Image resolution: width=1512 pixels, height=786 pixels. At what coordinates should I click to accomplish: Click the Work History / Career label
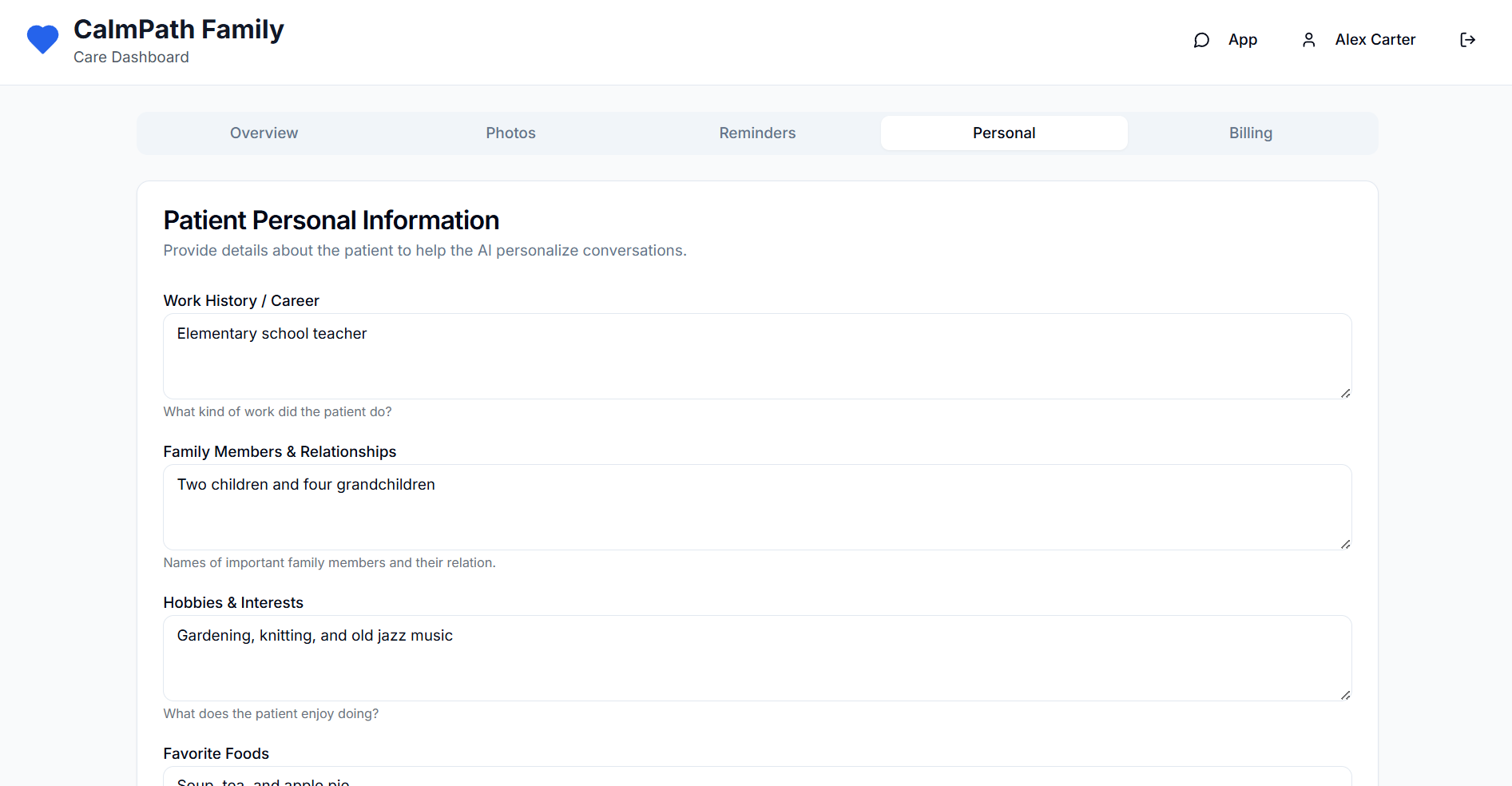point(241,300)
